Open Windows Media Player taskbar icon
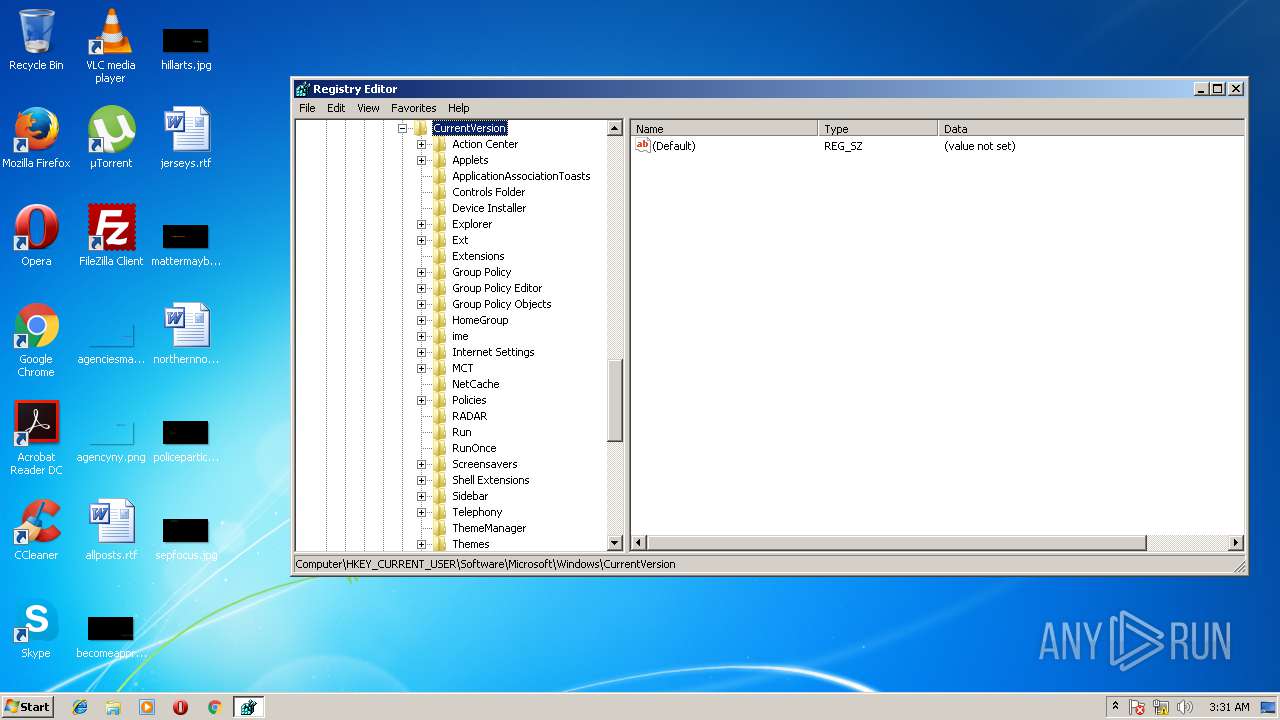1280x720 pixels. 147,707
